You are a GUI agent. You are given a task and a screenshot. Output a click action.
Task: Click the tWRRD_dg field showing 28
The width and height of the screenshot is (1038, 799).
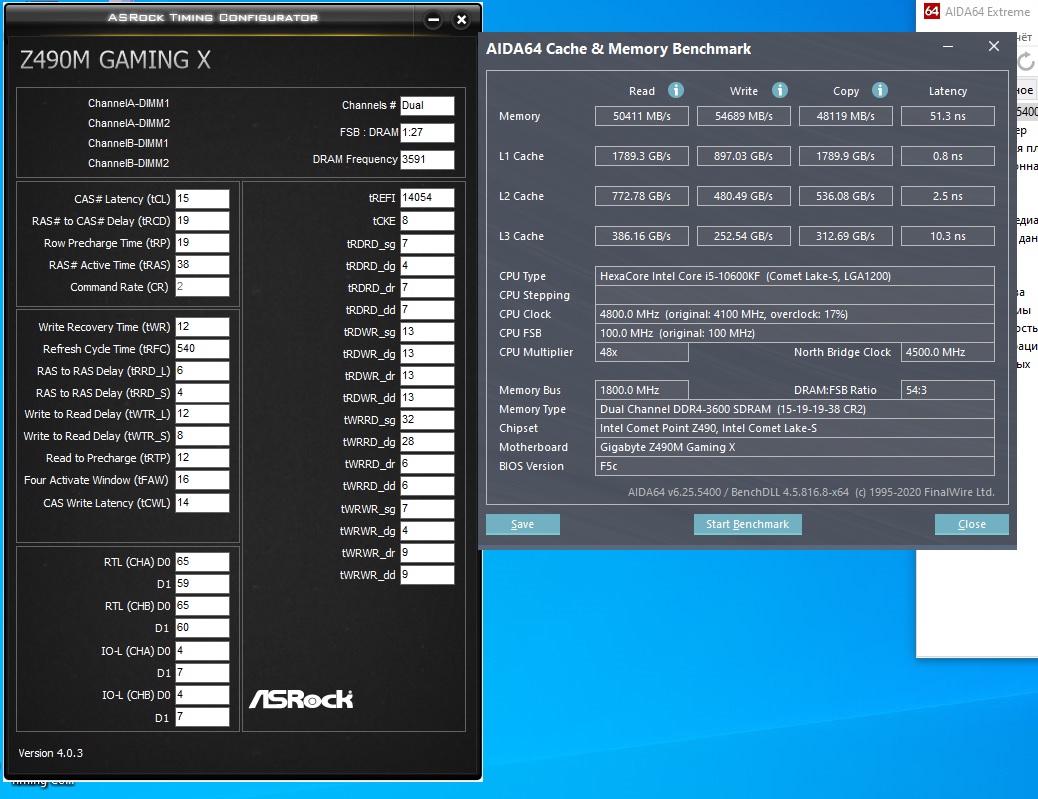point(428,442)
